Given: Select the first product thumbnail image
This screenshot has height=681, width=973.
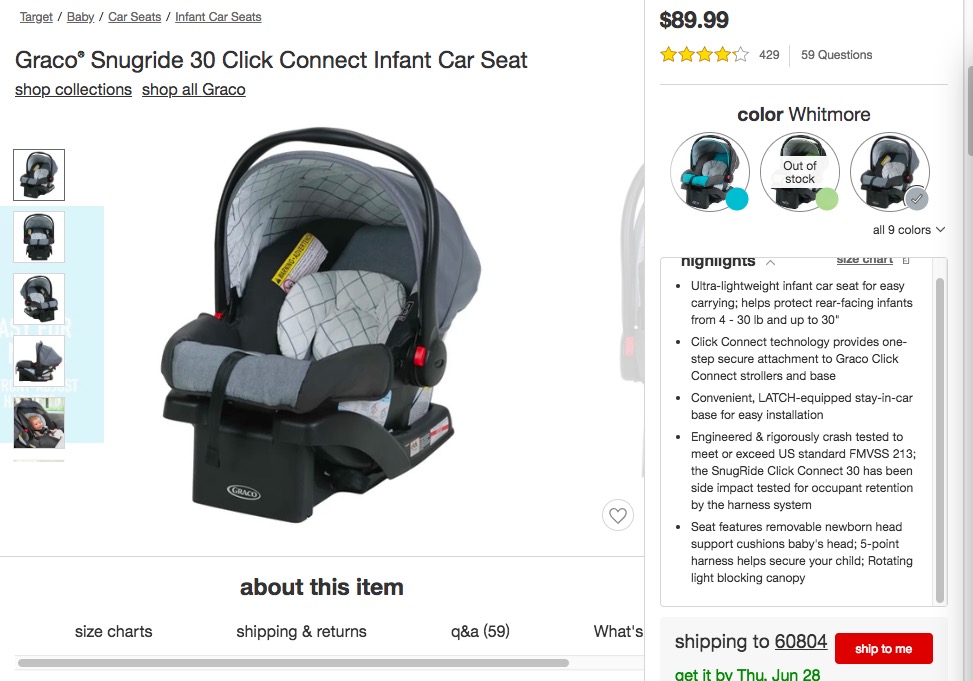Looking at the screenshot, I should 39,175.
